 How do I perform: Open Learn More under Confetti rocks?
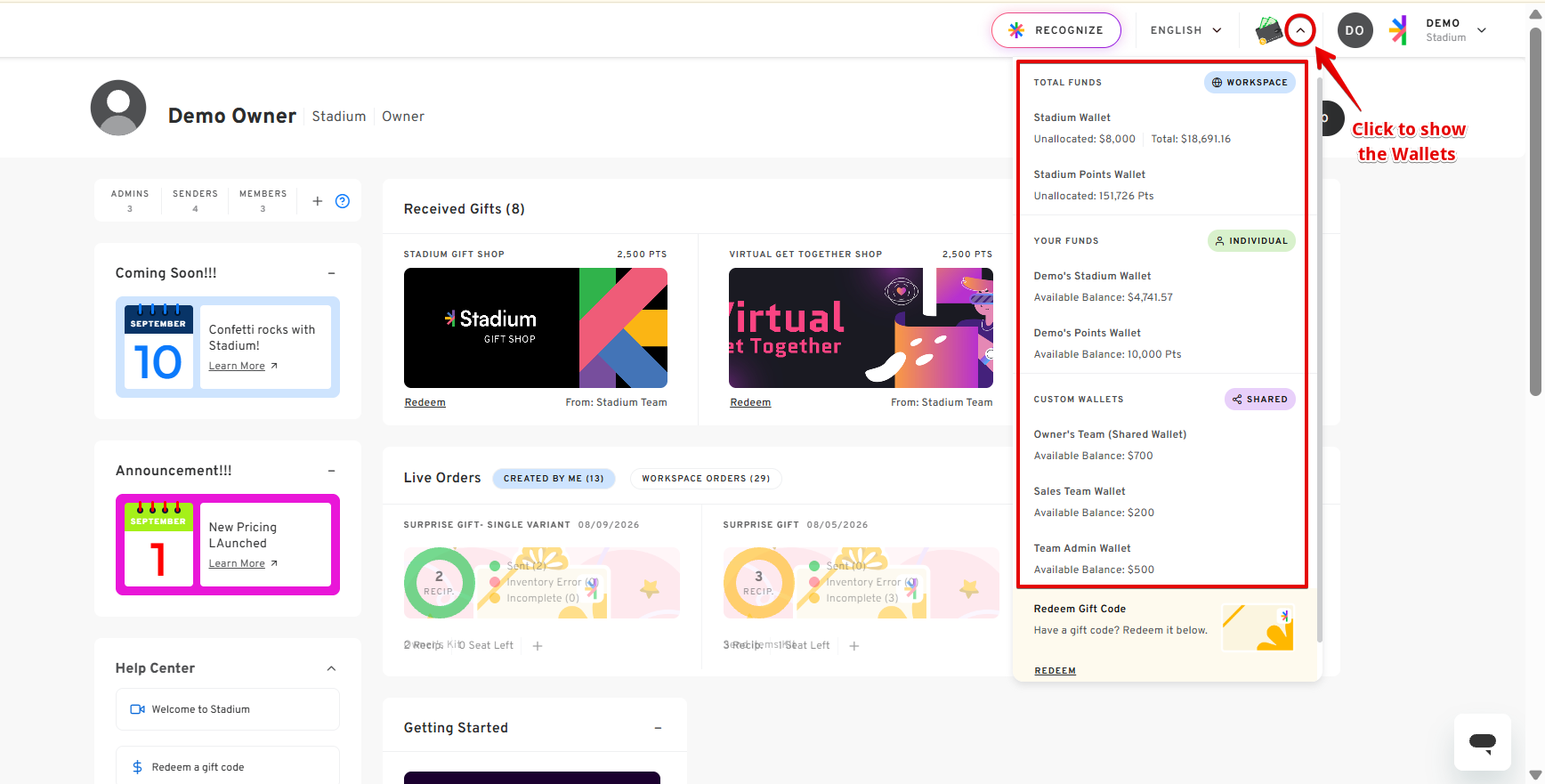[243, 367]
